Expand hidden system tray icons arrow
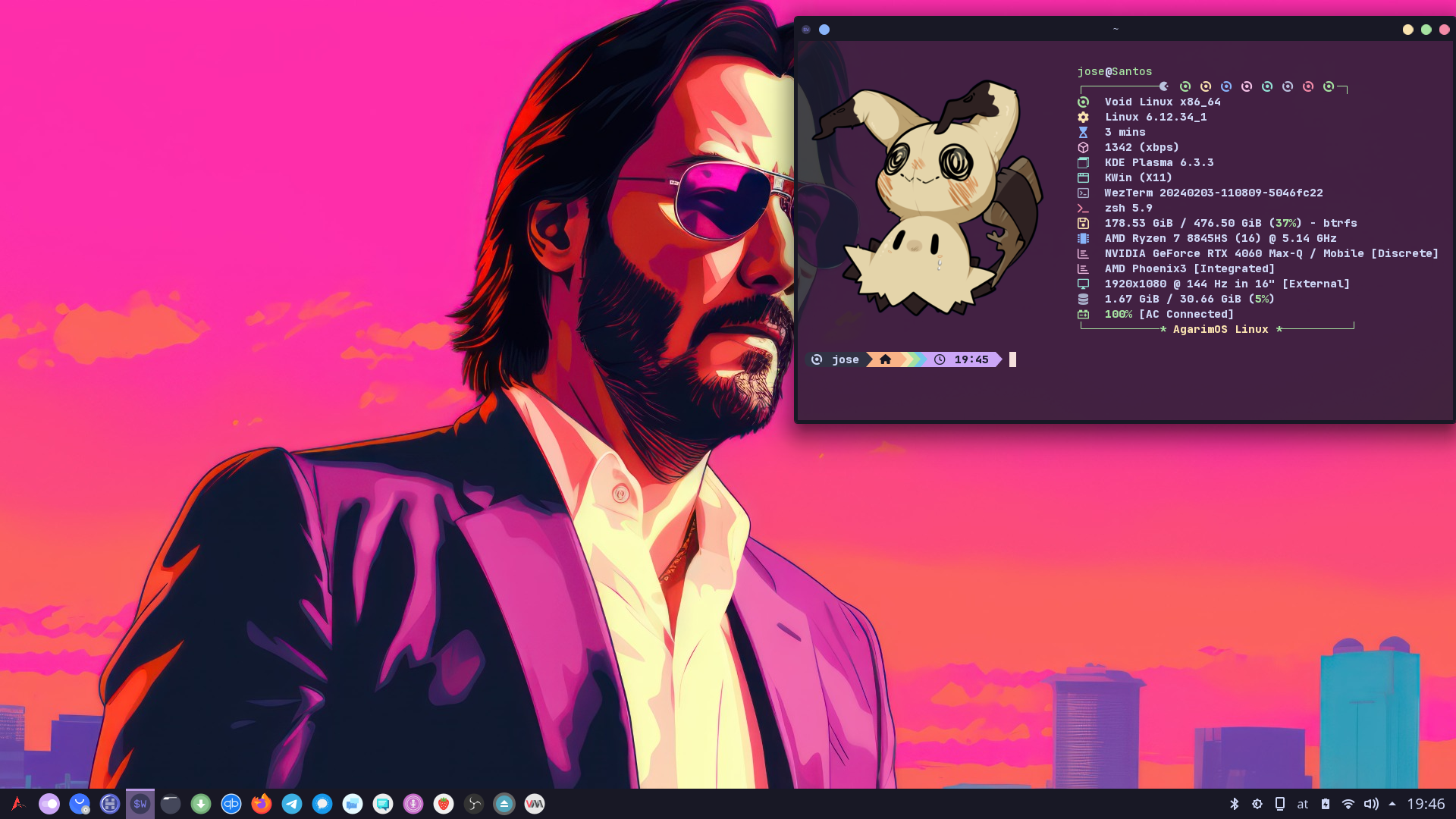This screenshot has height=819, width=1456. [1392, 804]
